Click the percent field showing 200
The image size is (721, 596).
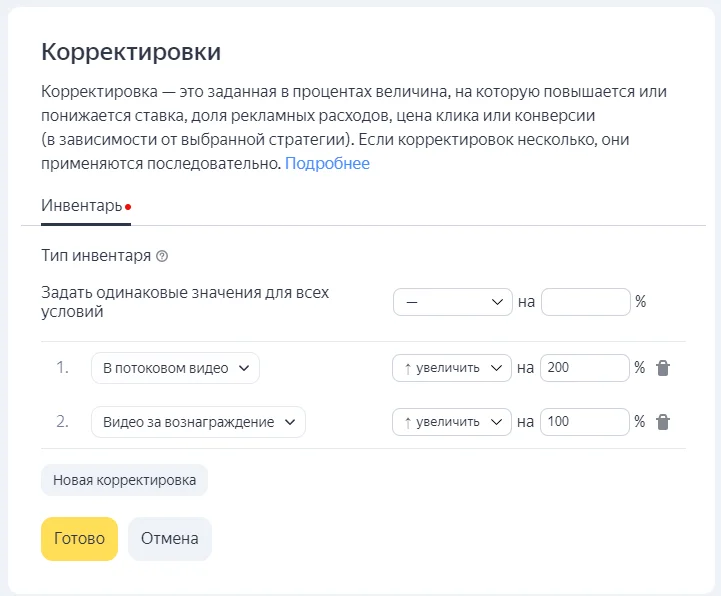584,368
